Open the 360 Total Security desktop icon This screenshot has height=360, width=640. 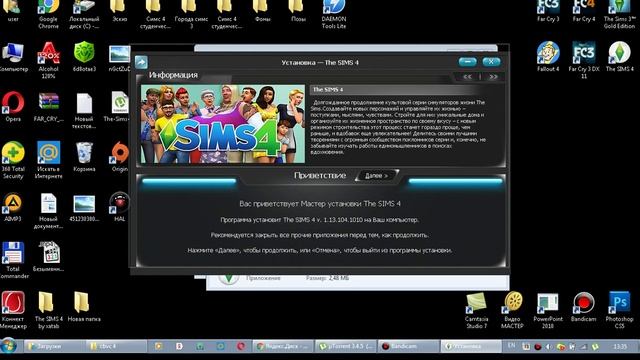13,160
